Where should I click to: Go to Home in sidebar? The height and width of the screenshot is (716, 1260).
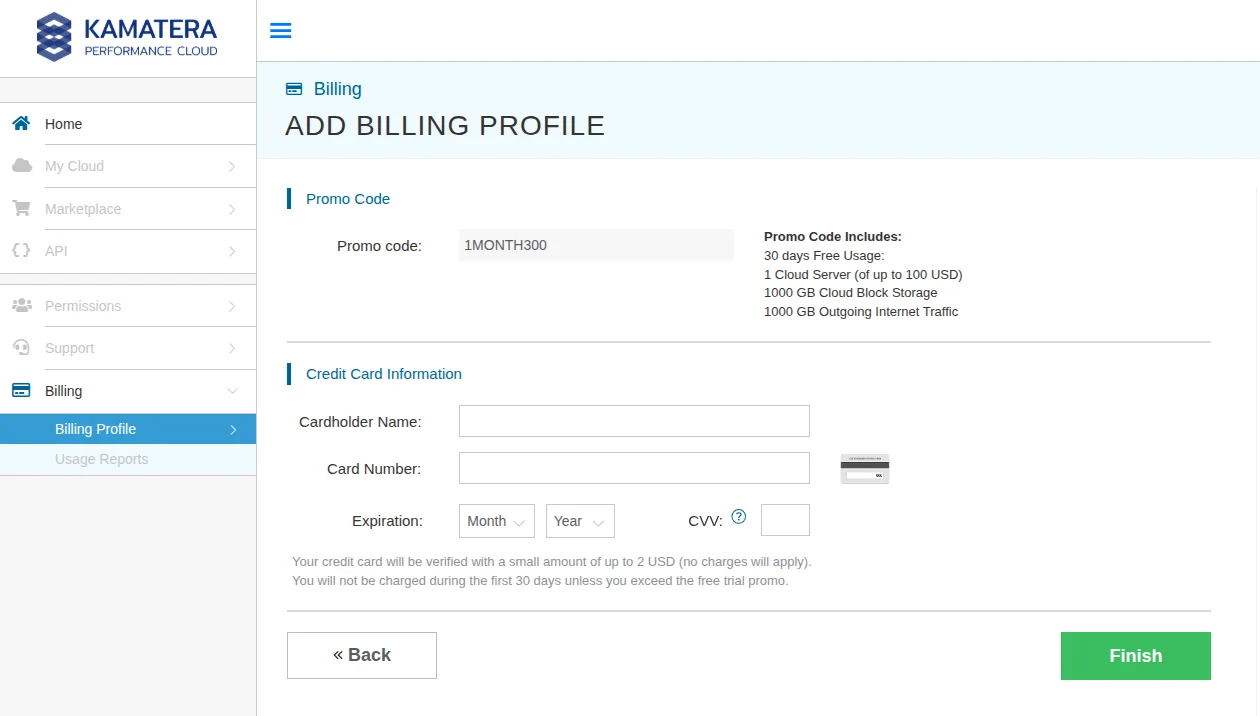tap(128, 123)
